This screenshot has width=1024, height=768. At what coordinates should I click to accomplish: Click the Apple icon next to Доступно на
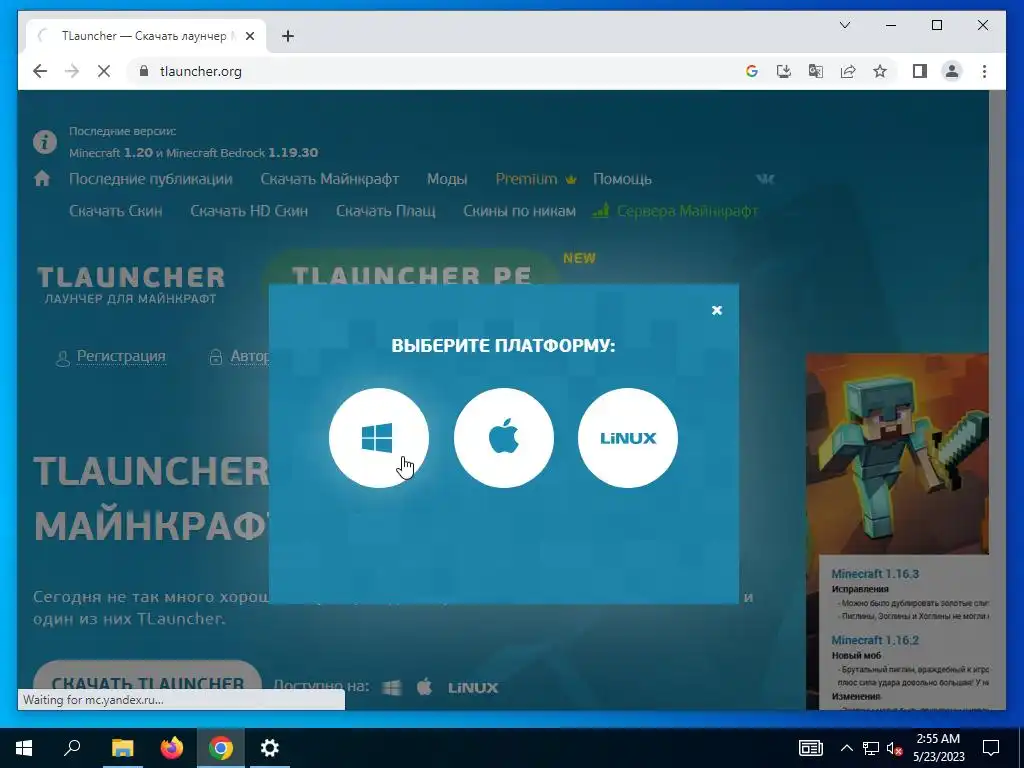pyautogui.click(x=424, y=687)
